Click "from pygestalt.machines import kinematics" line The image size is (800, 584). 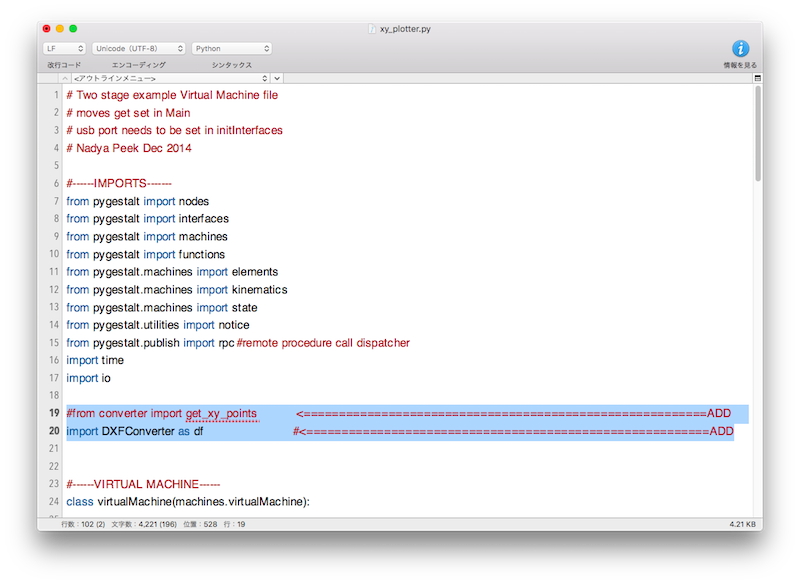click(x=177, y=289)
